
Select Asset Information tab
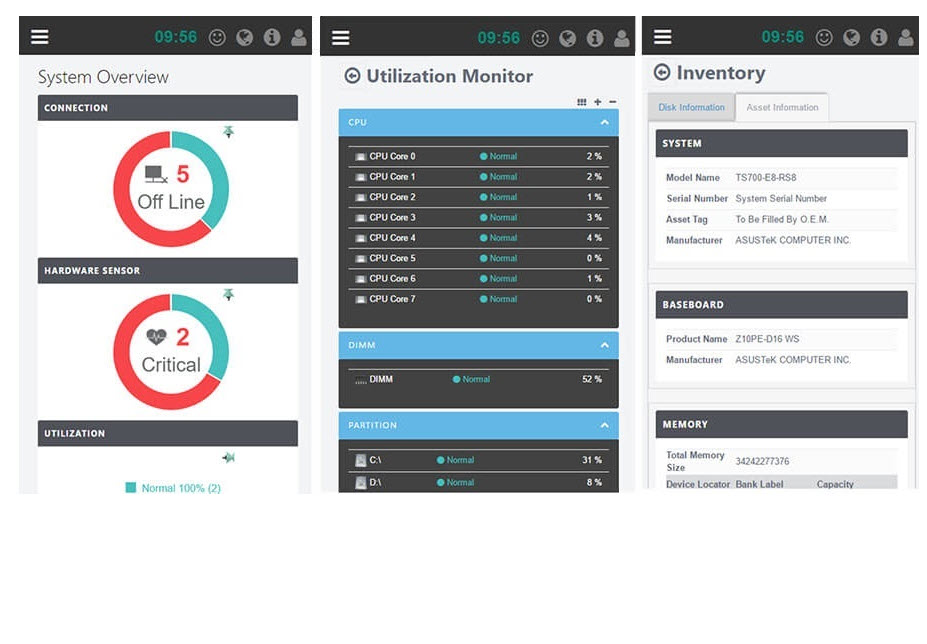click(782, 107)
